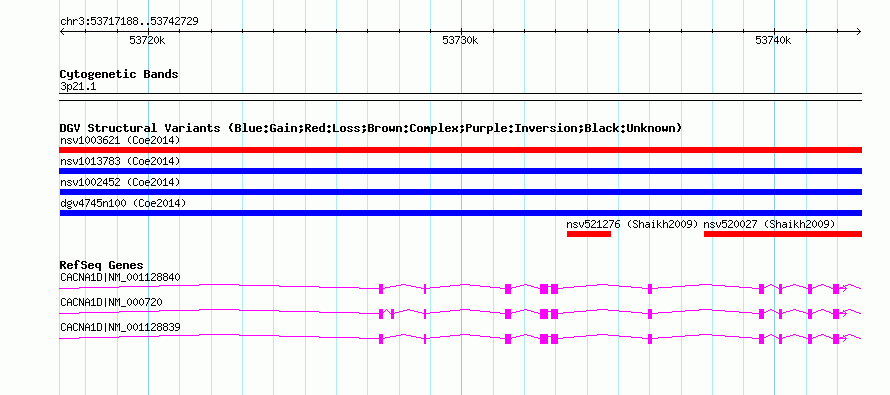
Task: Select the nsv520027 red loss bar
Action: point(783,234)
